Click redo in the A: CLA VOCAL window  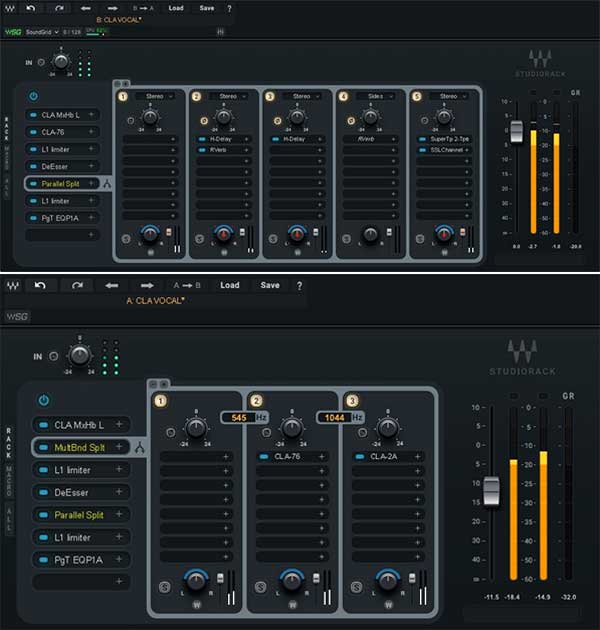tap(77, 285)
